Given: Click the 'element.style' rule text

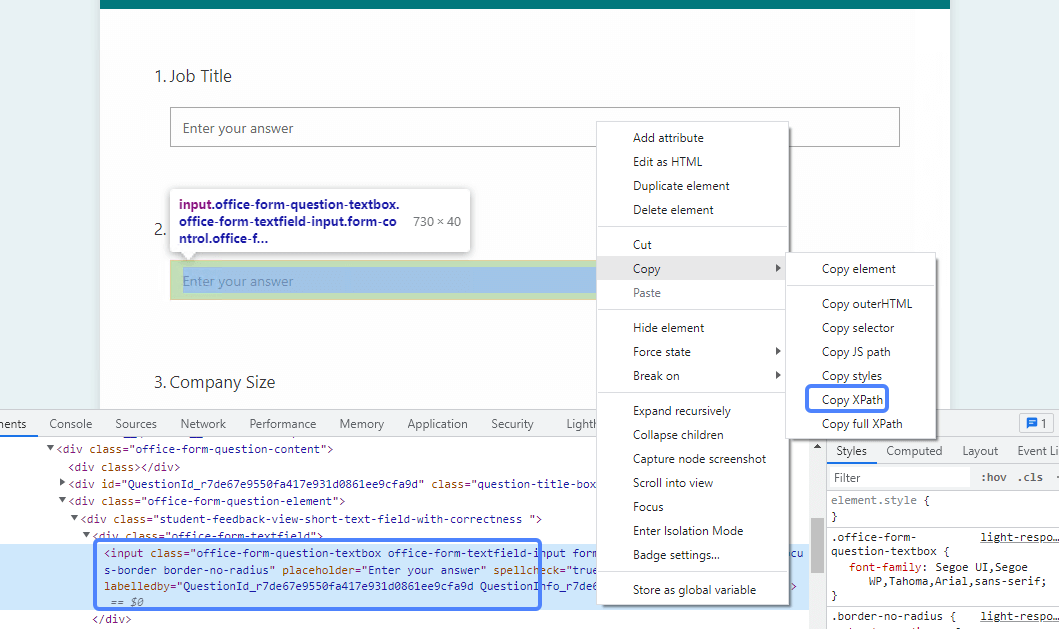Looking at the screenshot, I should pos(873,501).
